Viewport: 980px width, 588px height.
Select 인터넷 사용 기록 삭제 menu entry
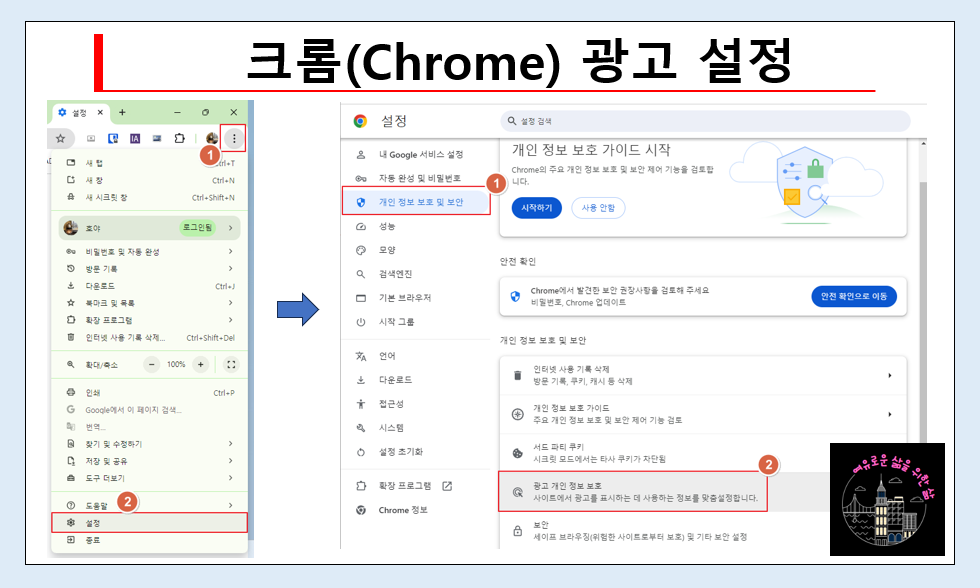coord(149,337)
